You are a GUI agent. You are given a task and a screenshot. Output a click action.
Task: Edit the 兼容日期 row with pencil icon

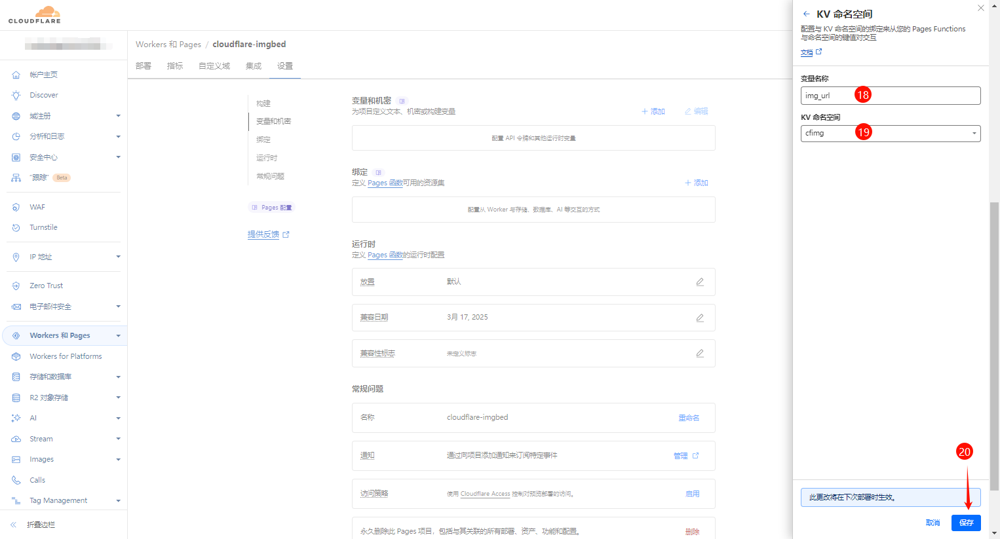[700, 318]
